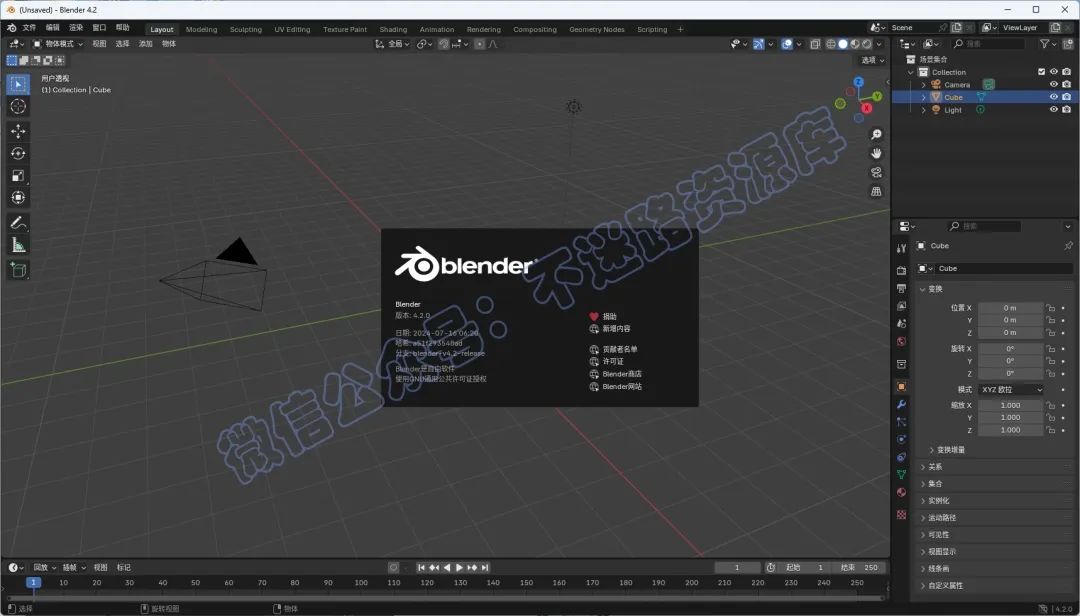Open the Output properties tab icon
1080x616 pixels.
pos(901,288)
